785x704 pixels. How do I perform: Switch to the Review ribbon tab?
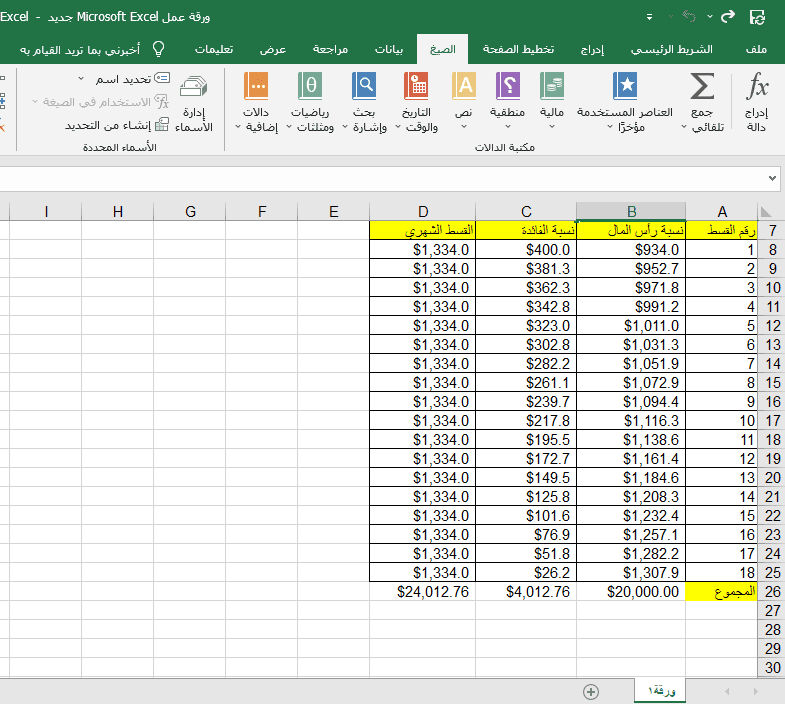pyautogui.click(x=330, y=49)
